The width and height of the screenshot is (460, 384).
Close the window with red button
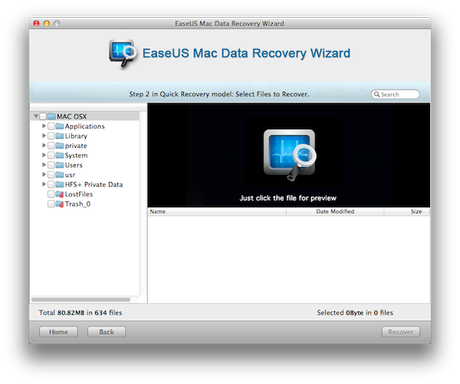(x=36, y=23)
